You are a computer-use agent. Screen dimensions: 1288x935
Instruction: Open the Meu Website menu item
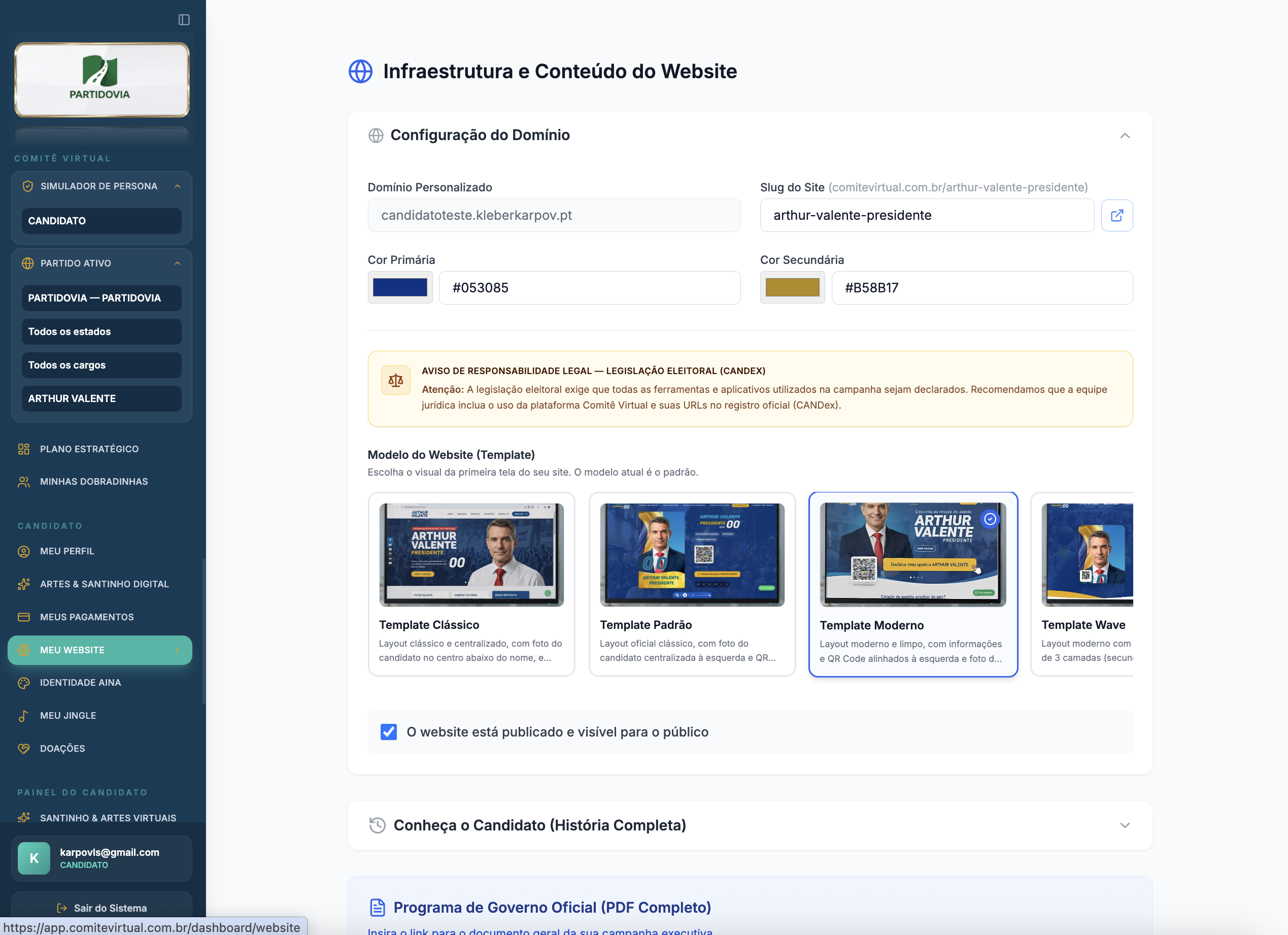(x=100, y=650)
